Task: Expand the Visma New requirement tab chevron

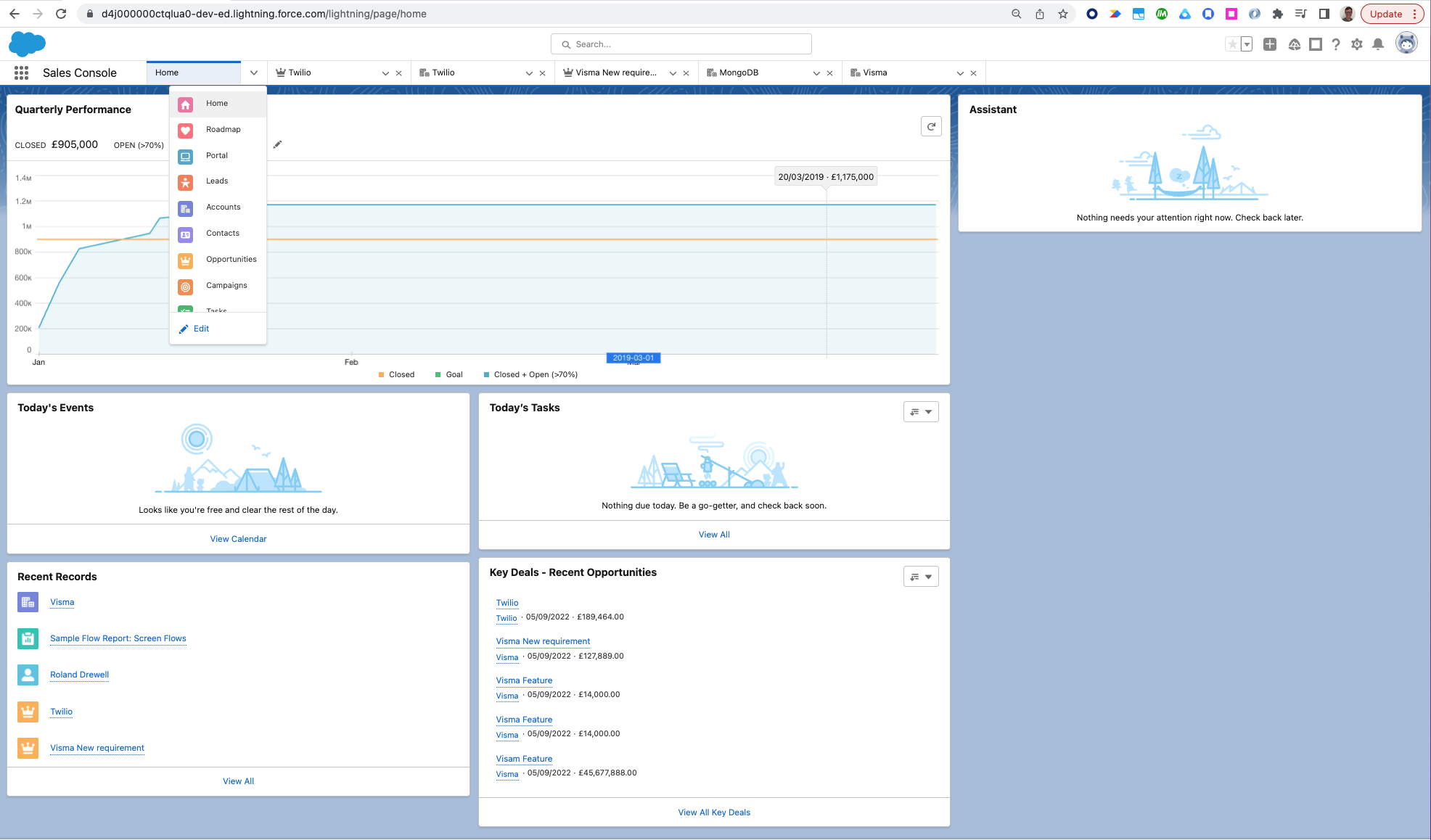Action: [673, 73]
